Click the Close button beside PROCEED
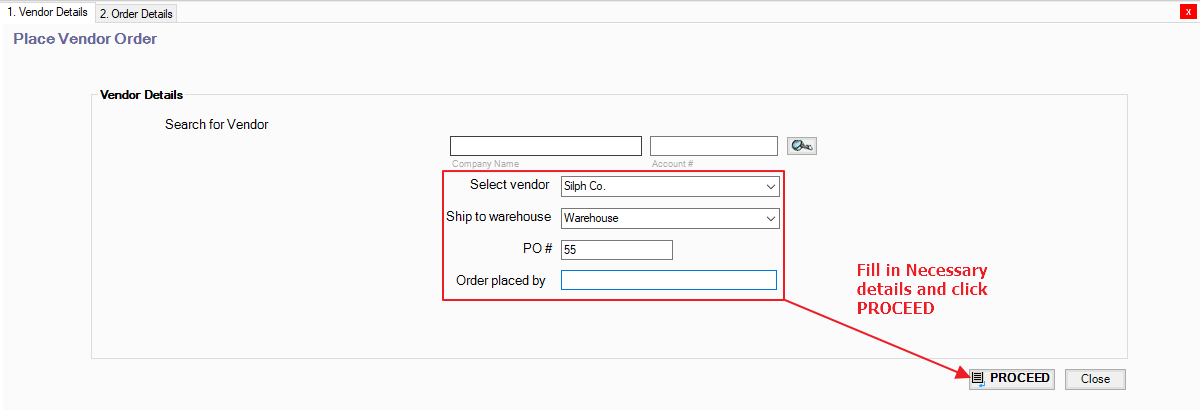Screen dimensions: 1200x410 [1095, 379]
